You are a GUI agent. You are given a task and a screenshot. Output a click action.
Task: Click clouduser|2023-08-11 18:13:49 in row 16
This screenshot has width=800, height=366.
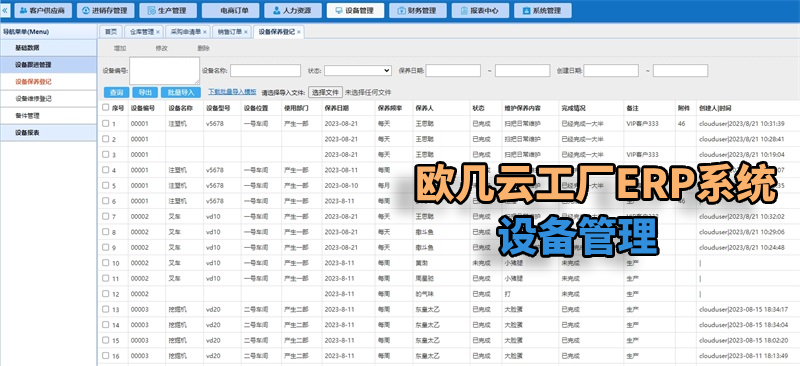coord(743,356)
